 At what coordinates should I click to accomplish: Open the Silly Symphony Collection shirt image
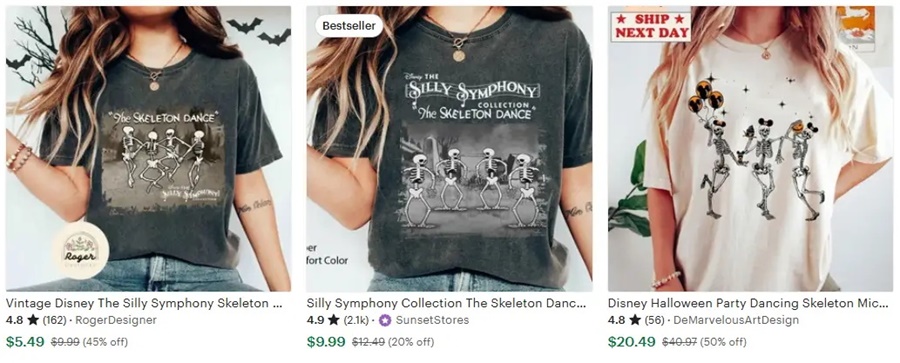pyautogui.click(x=449, y=149)
